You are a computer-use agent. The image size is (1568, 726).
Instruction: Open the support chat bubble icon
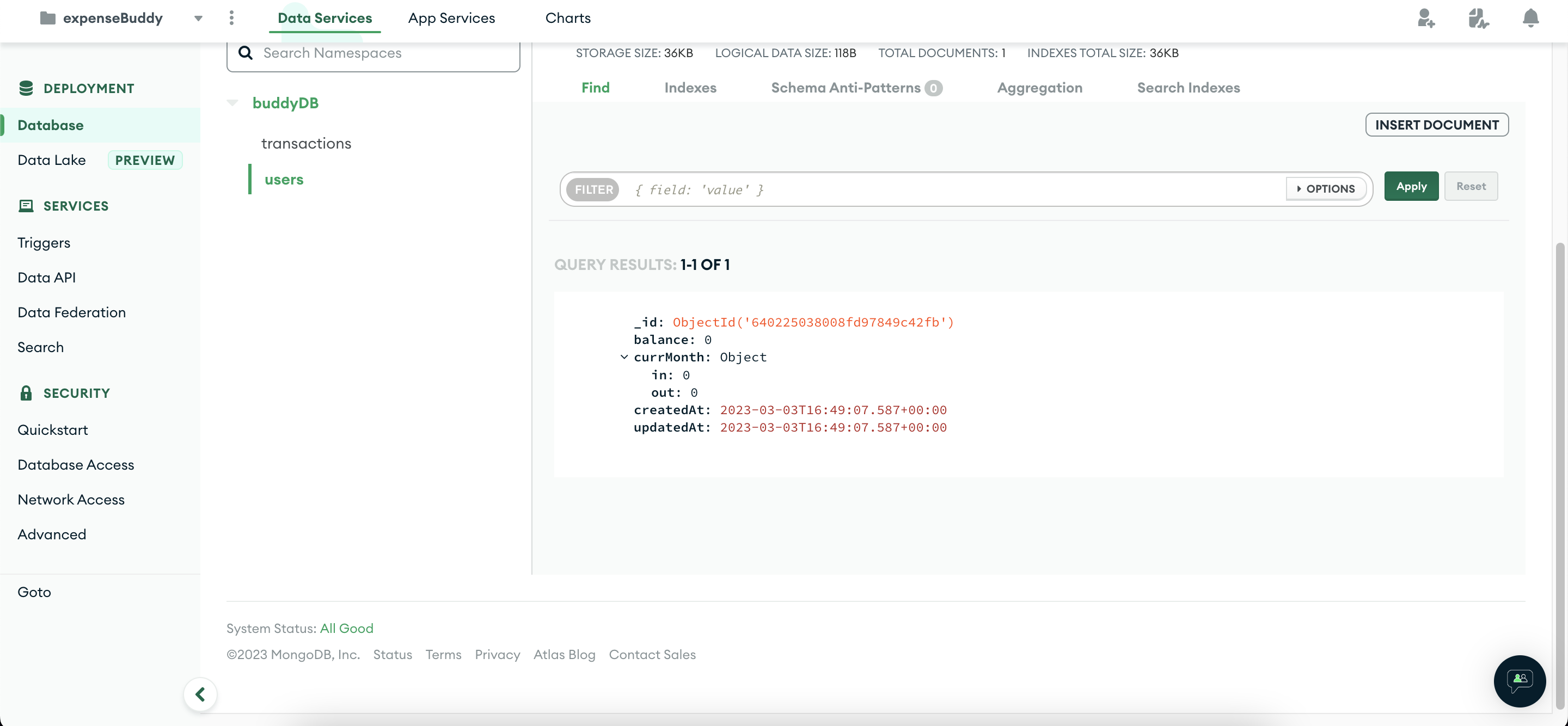pyautogui.click(x=1520, y=680)
